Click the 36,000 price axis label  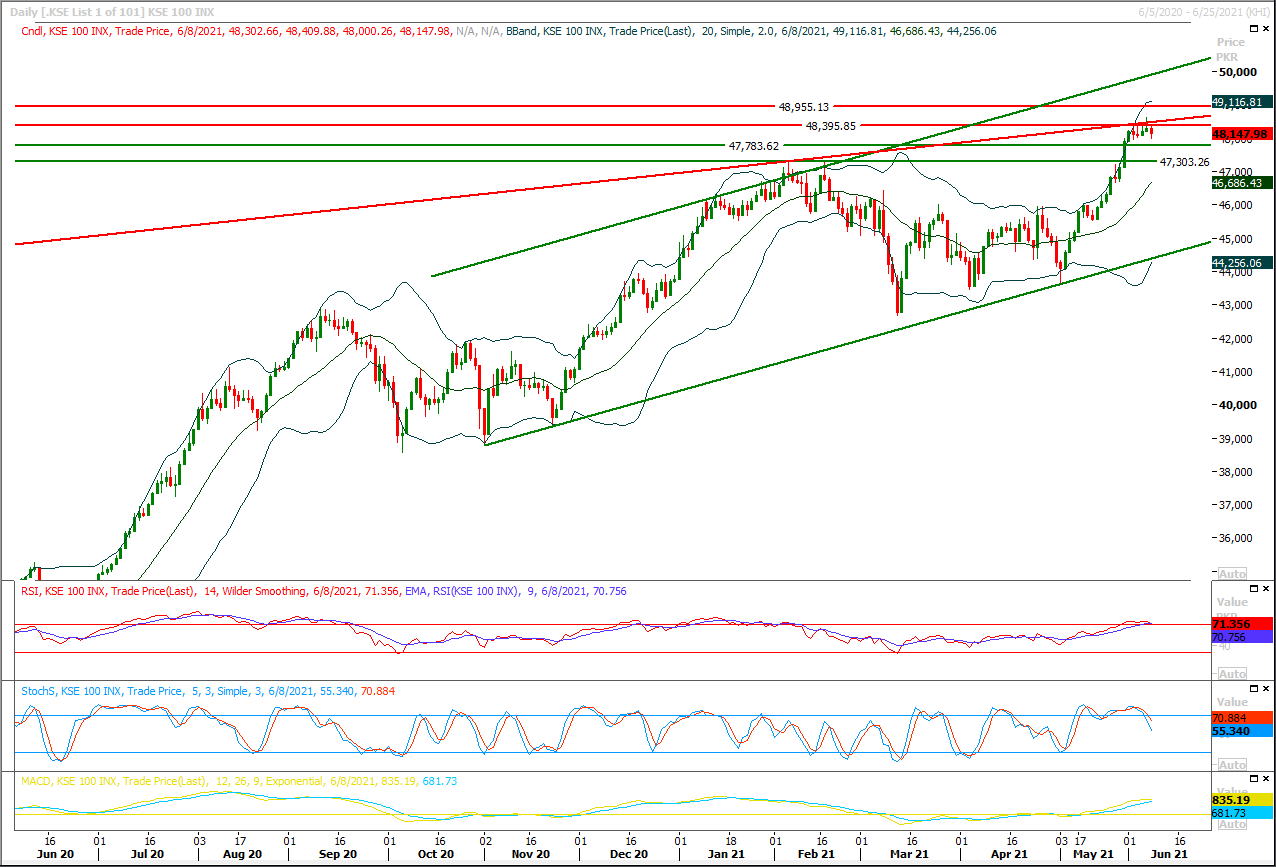coord(1237,538)
